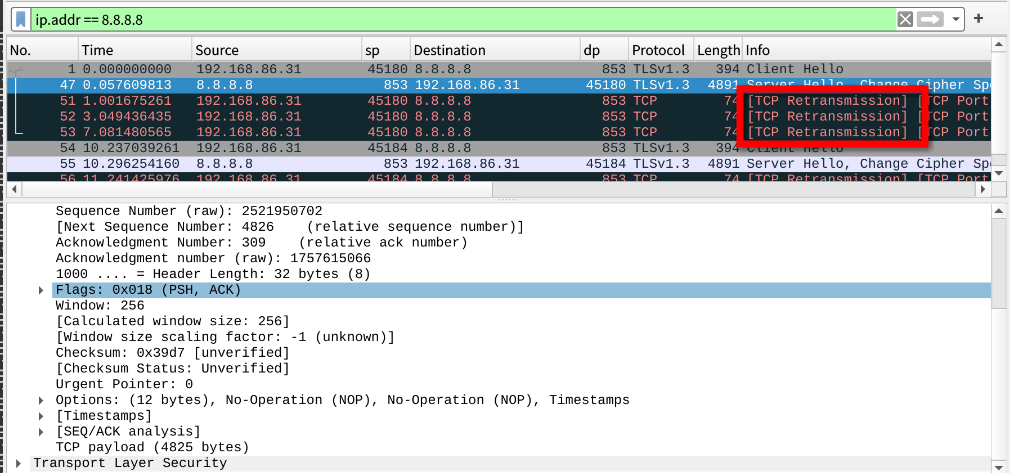Select packet 53 at time 7.081480565
The image size is (1010, 473).
click(499, 132)
